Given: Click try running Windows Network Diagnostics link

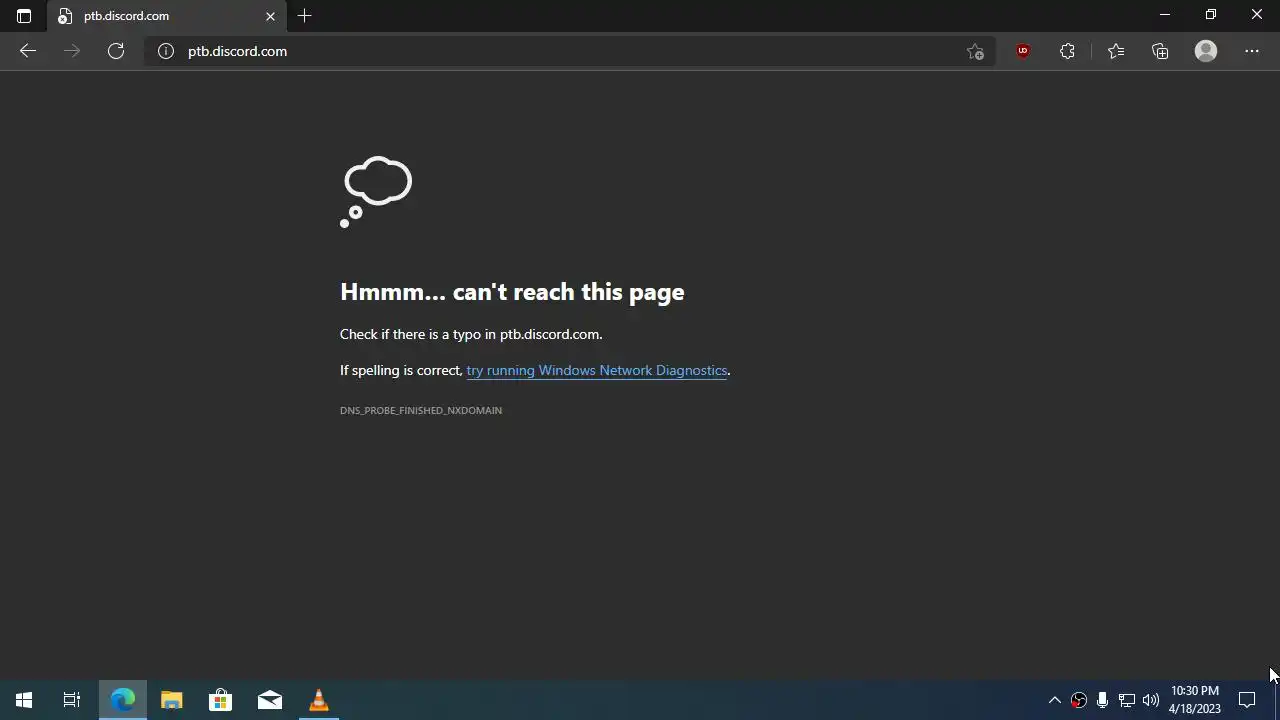Looking at the screenshot, I should [x=596, y=370].
